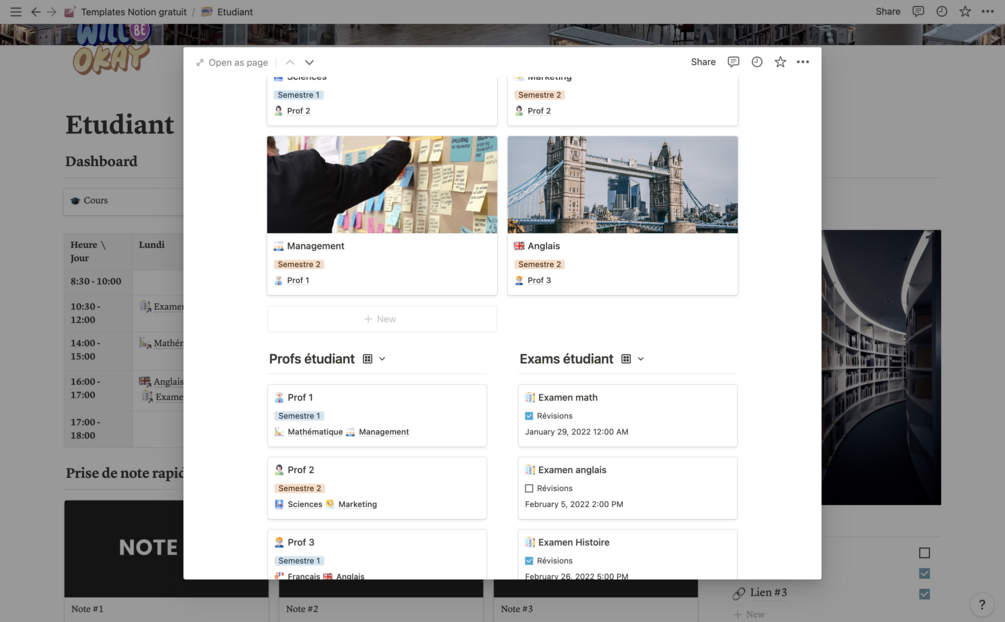Check Révisions for Examen anglais
The width and height of the screenshot is (1005, 622).
(529, 489)
